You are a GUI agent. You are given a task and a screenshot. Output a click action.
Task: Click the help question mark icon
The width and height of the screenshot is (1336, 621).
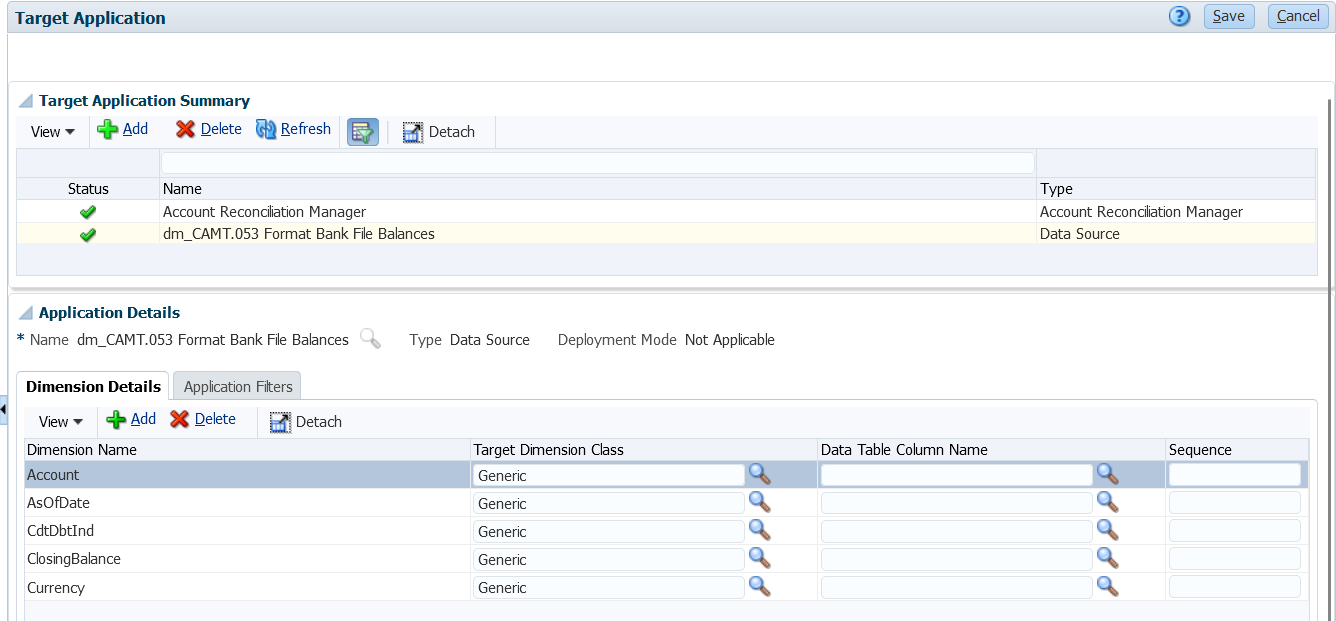1180,16
